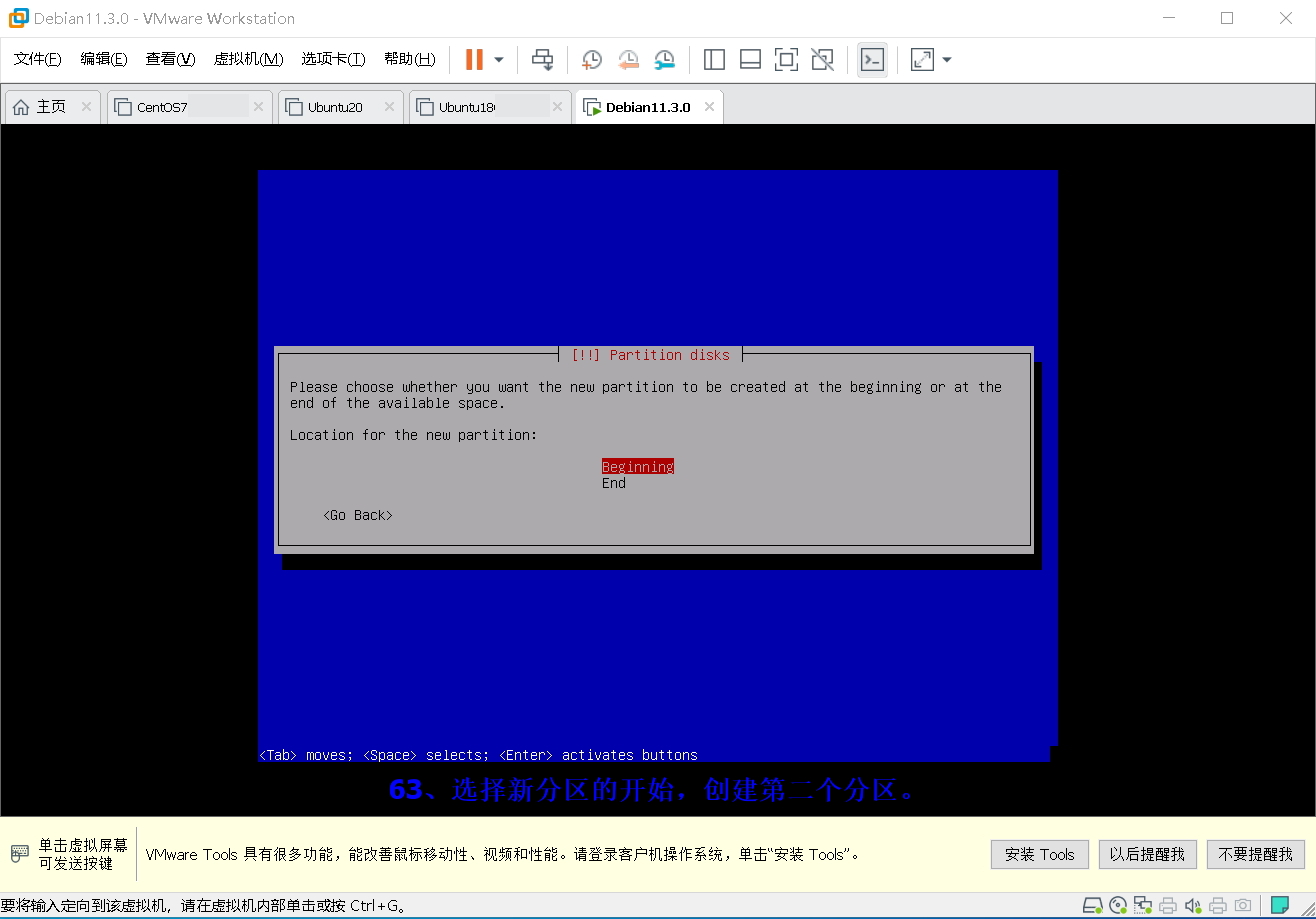Click the camera device status icon
The image size is (1316, 919).
pyautogui.click(x=1243, y=906)
